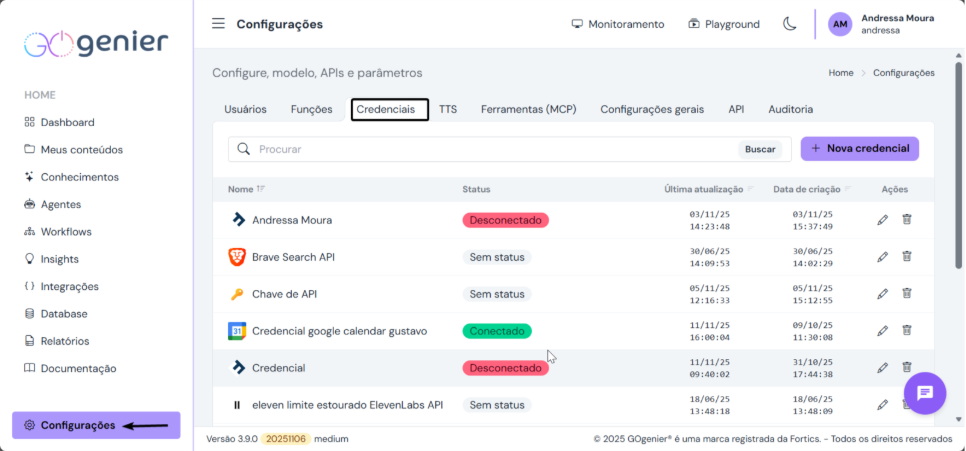
Task: Sort by the Nome column icon
Action: tap(261, 189)
